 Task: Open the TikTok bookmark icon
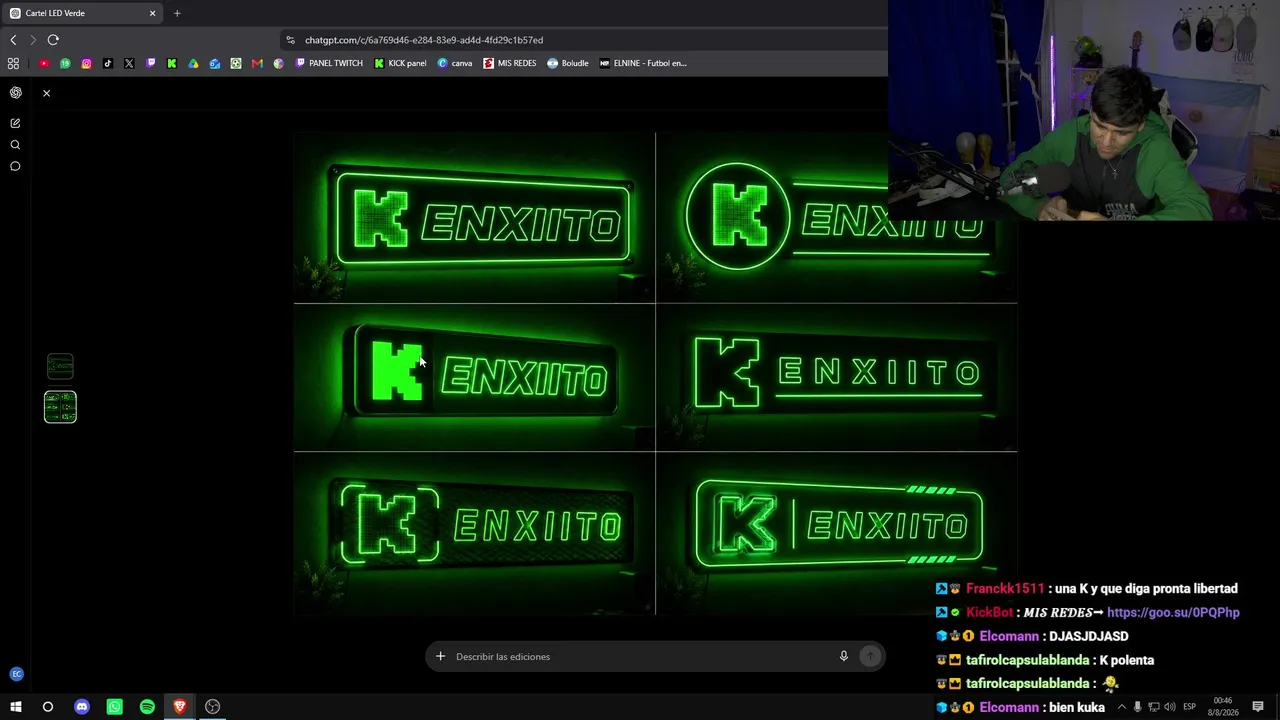pyautogui.click(x=108, y=63)
